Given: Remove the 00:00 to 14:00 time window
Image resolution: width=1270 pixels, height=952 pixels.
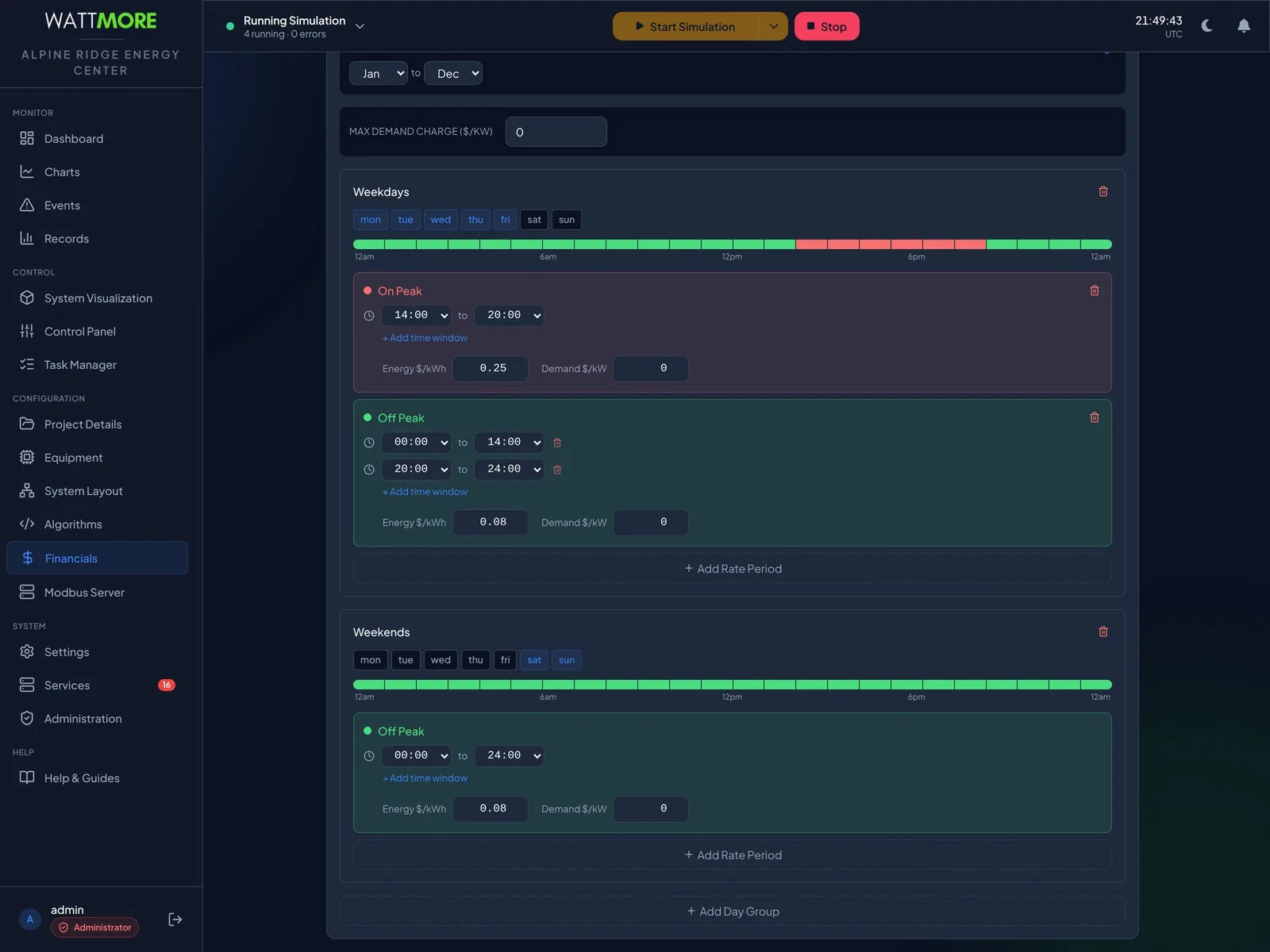Looking at the screenshot, I should 557,443.
